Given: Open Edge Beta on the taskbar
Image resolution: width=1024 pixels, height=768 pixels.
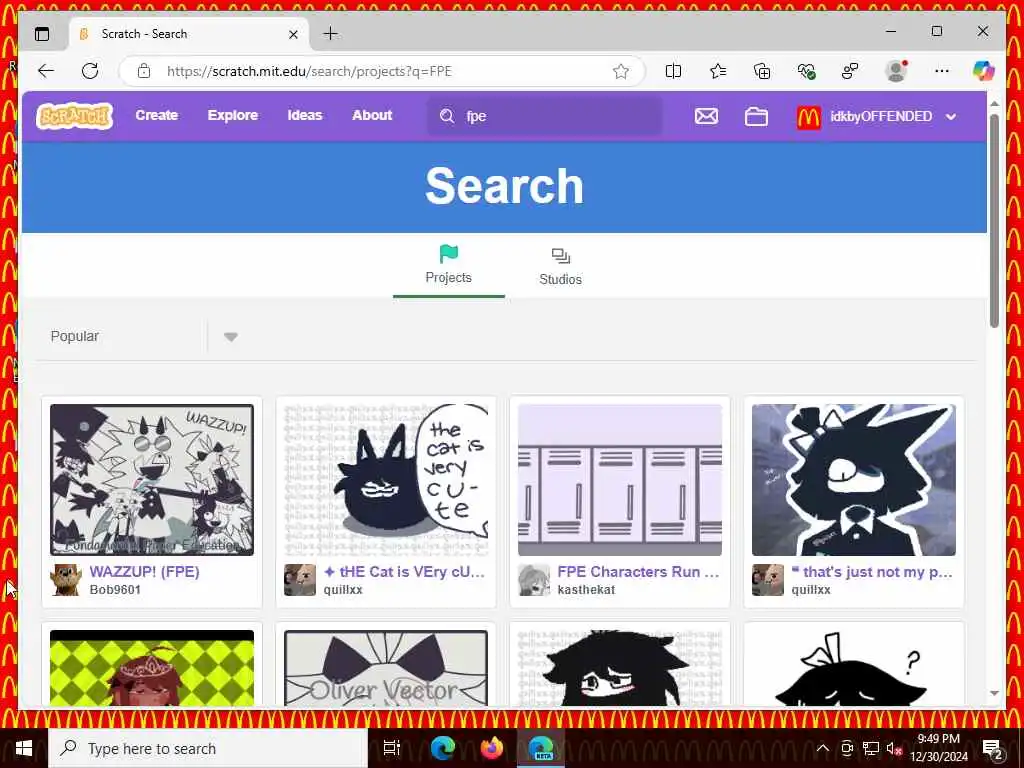Looking at the screenshot, I should (541, 748).
